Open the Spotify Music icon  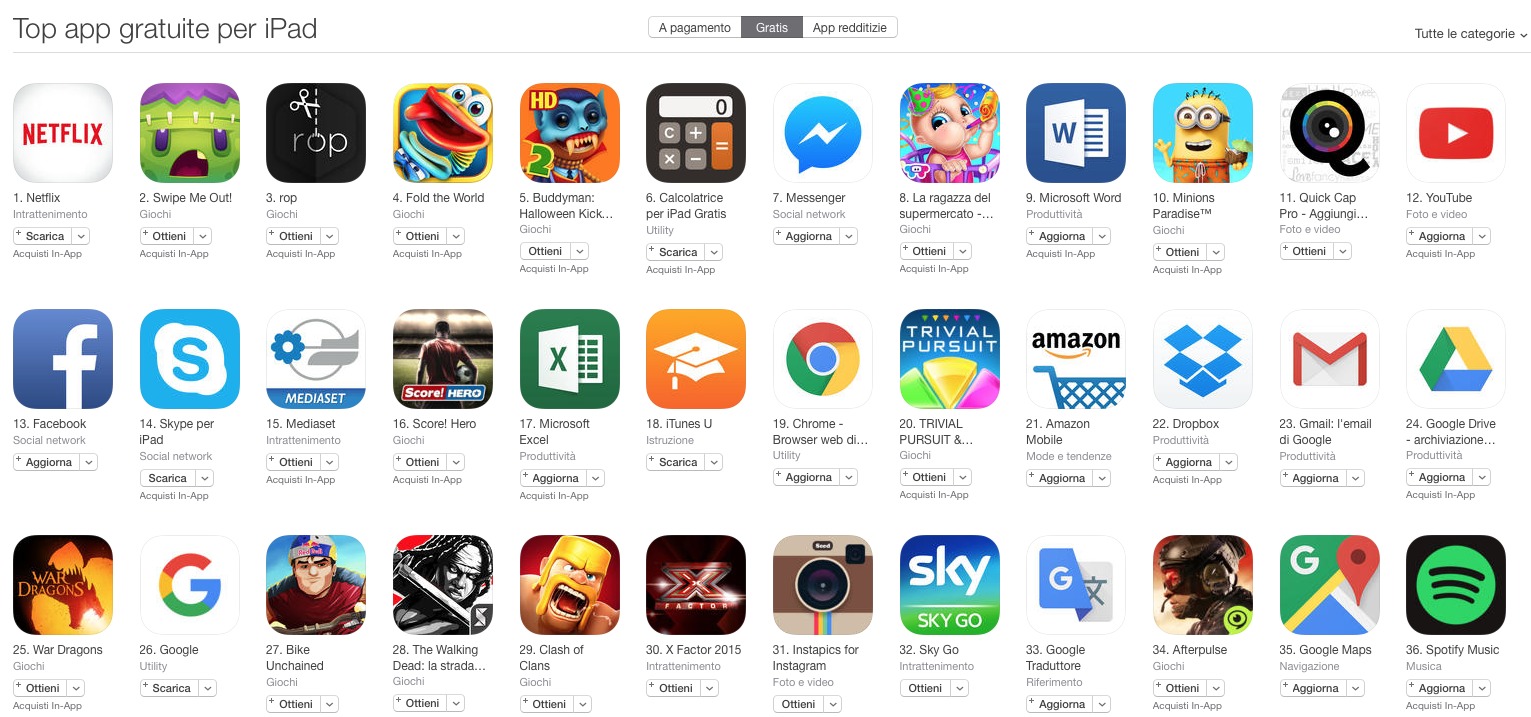point(1456,585)
